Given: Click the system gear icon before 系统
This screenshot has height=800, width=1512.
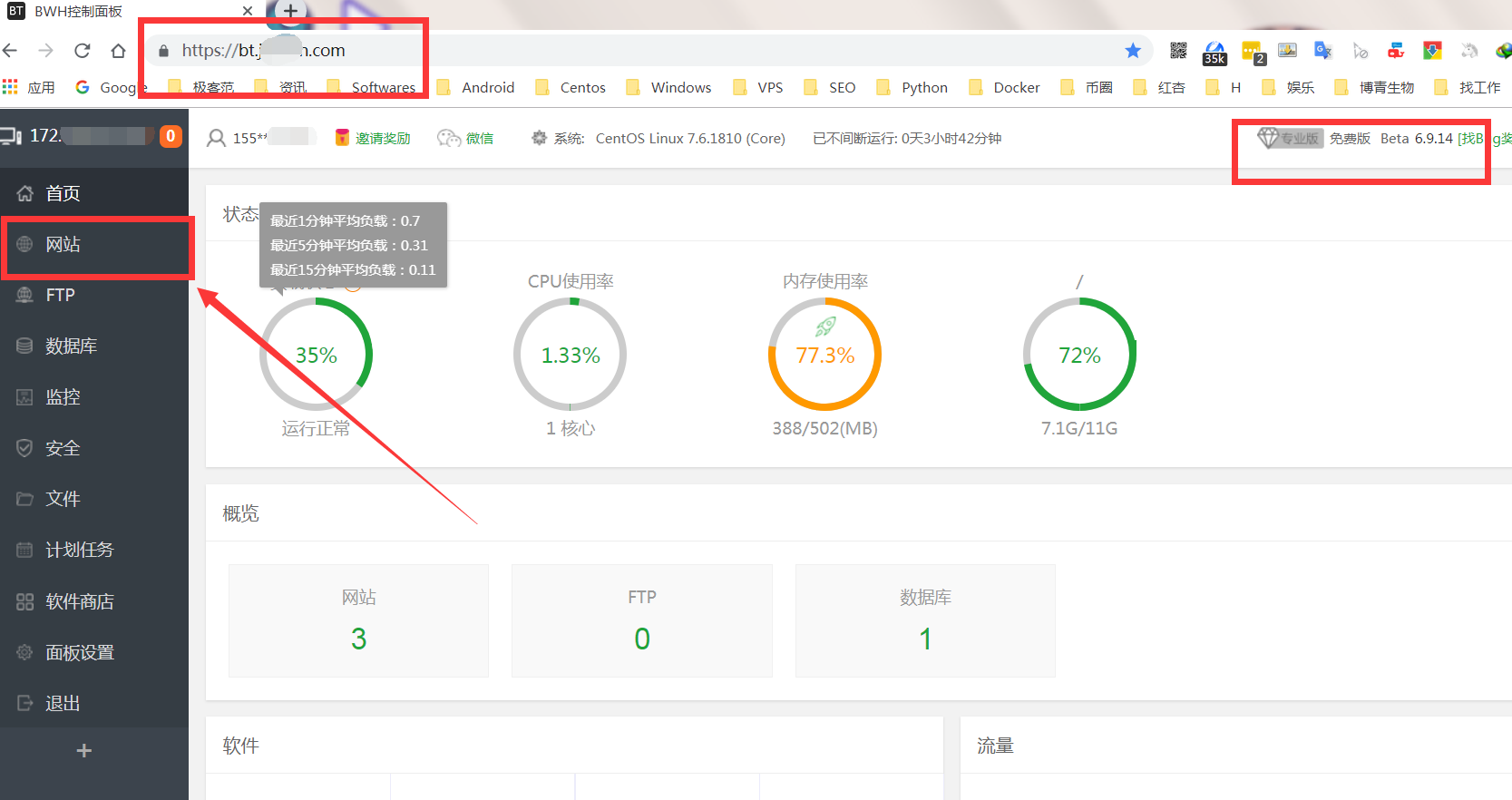Looking at the screenshot, I should tap(539, 138).
